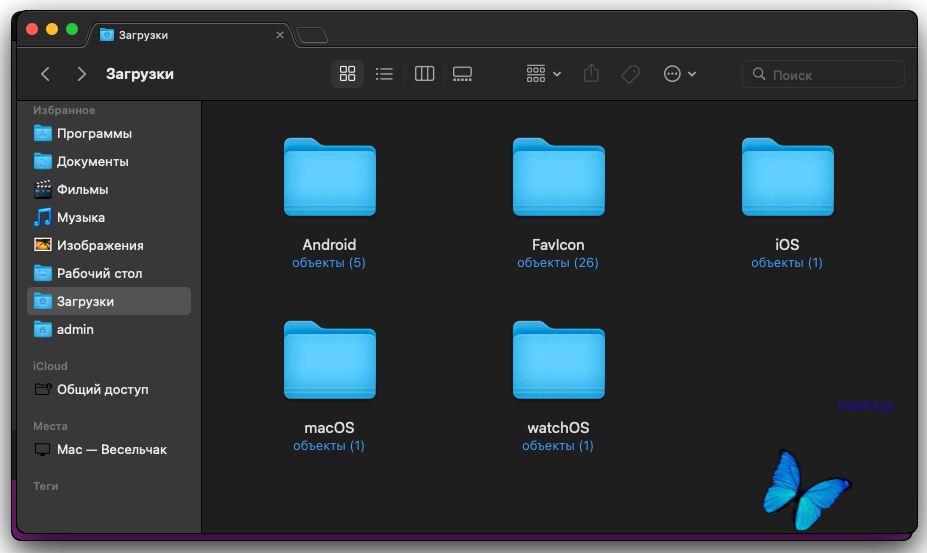Image resolution: width=927 pixels, height=553 pixels.
Task: Click the iCloud section header
Action: (50, 366)
